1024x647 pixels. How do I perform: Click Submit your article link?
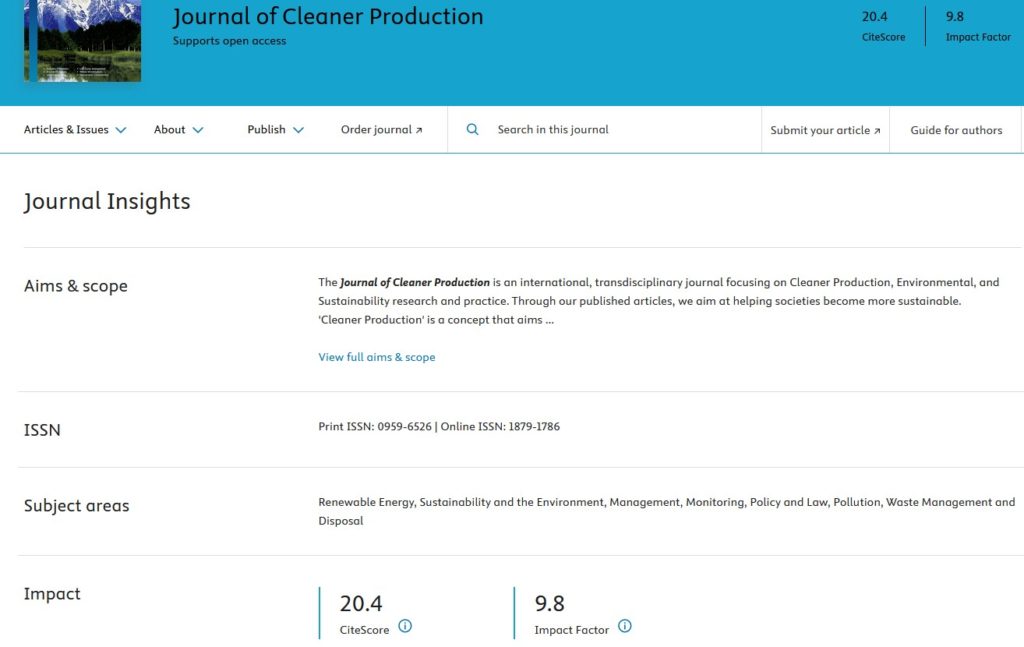coord(825,130)
